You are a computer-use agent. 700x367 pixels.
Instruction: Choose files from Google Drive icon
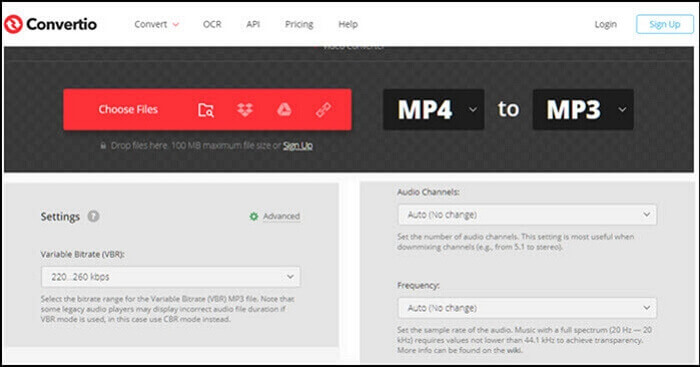[284, 109]
